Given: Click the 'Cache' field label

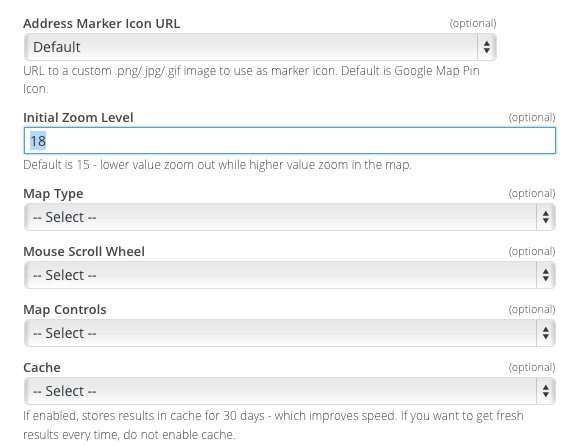Looking at the screenshot, I should (x=42, y=368).
